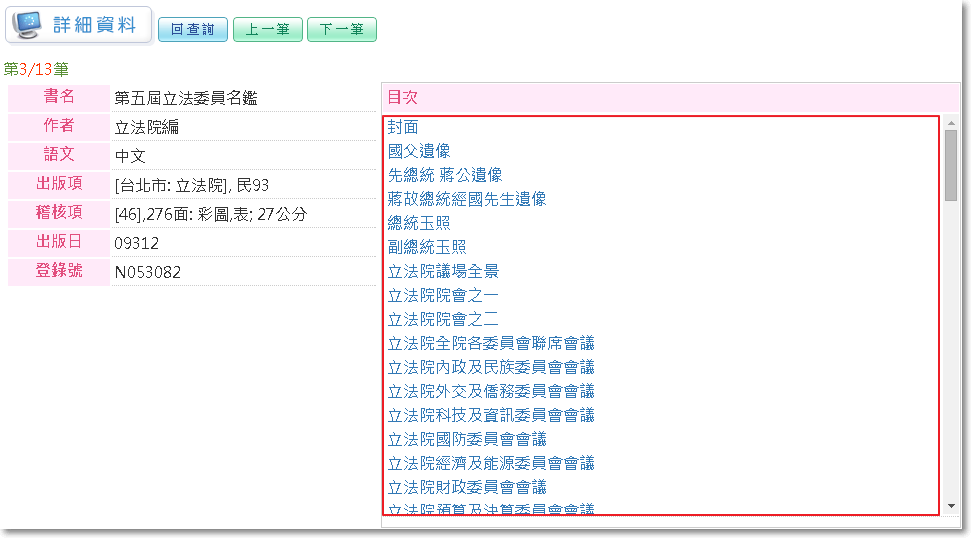Click the 總統玉照 link
This screenshot has width=971, height=538.
(419, 223)
